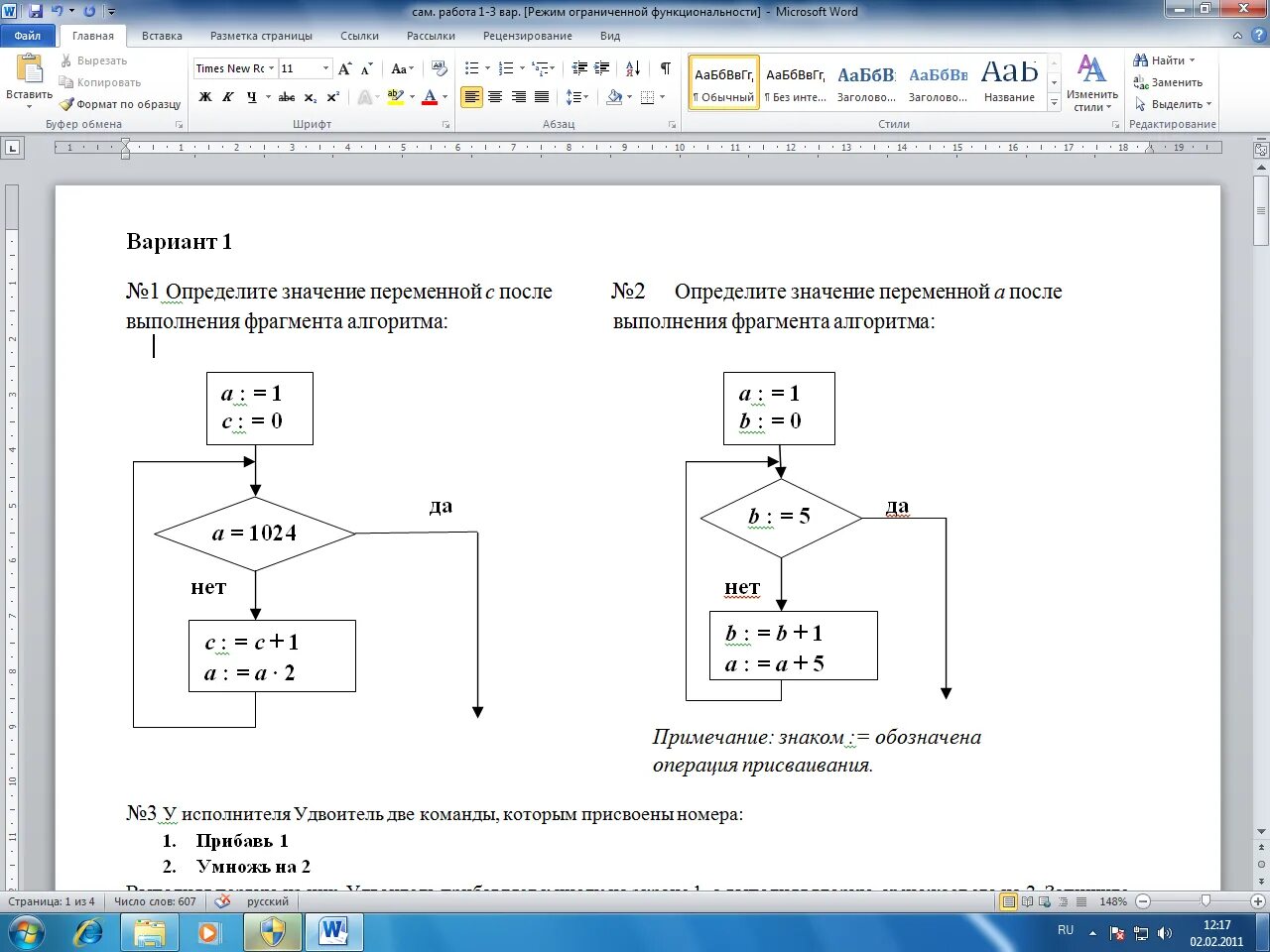Decrease font size with the shrink font icon
Screen dimensions: 1270x952
point(366,68)
